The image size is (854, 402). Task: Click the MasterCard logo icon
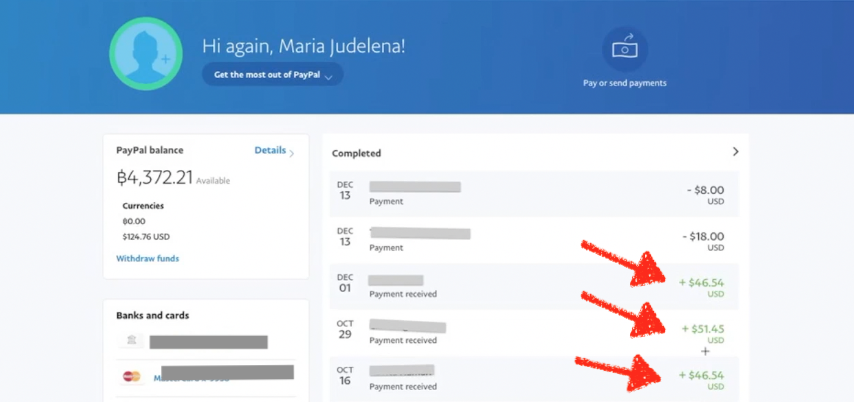(x=131, y=376)
